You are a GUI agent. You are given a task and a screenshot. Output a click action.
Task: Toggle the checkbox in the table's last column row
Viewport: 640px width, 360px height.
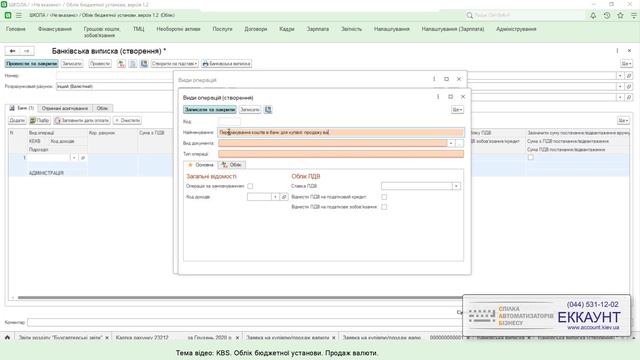tap(531, 158)
